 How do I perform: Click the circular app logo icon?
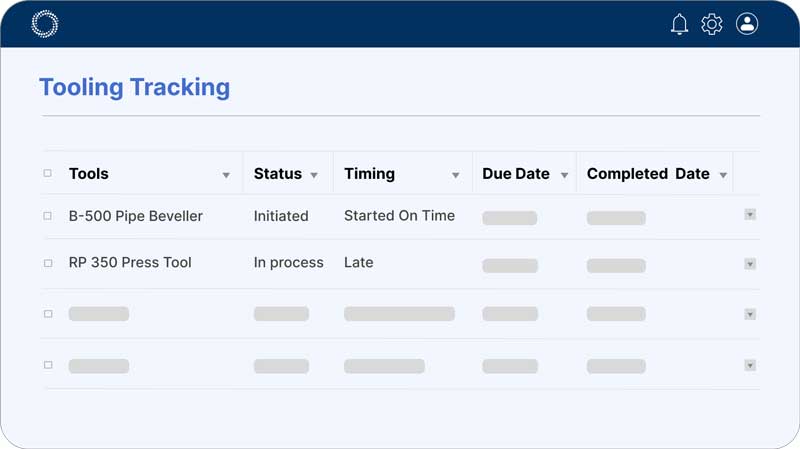pos(45,24)
